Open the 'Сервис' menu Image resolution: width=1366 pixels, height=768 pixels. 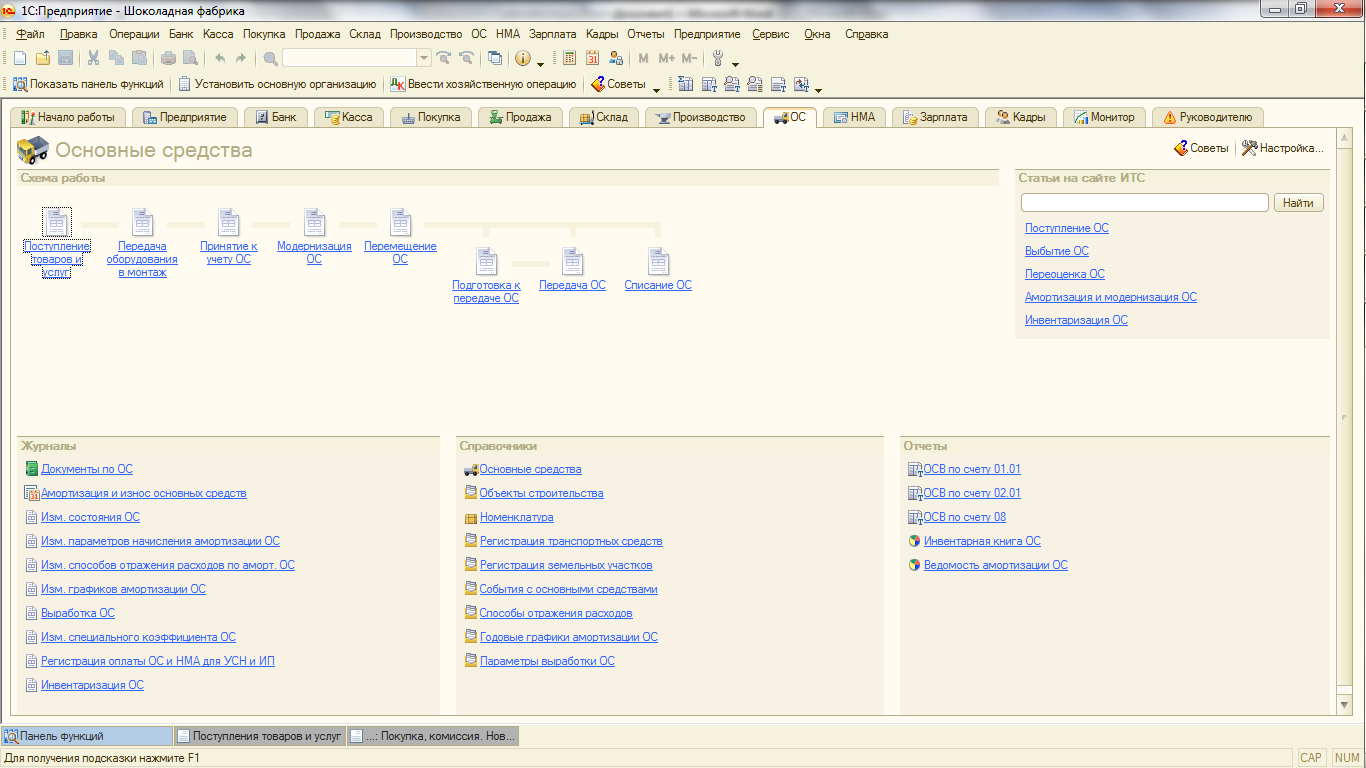click(771, 34)
